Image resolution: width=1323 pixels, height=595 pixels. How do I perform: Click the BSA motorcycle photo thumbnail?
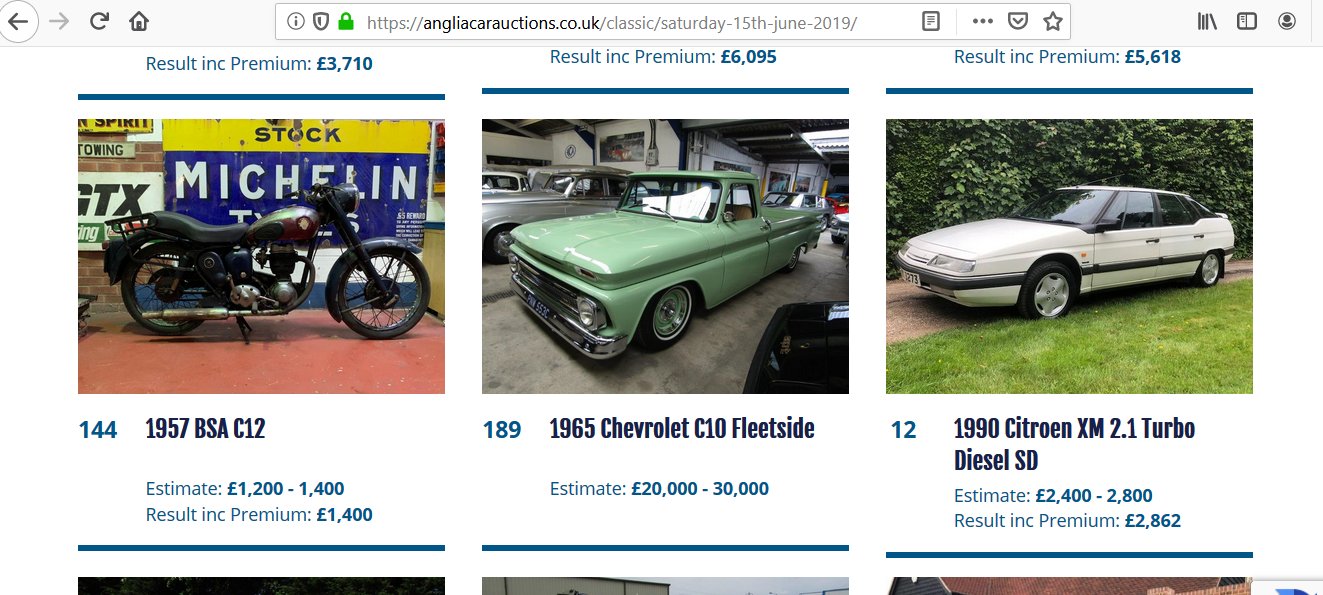(x=261, y=257)
